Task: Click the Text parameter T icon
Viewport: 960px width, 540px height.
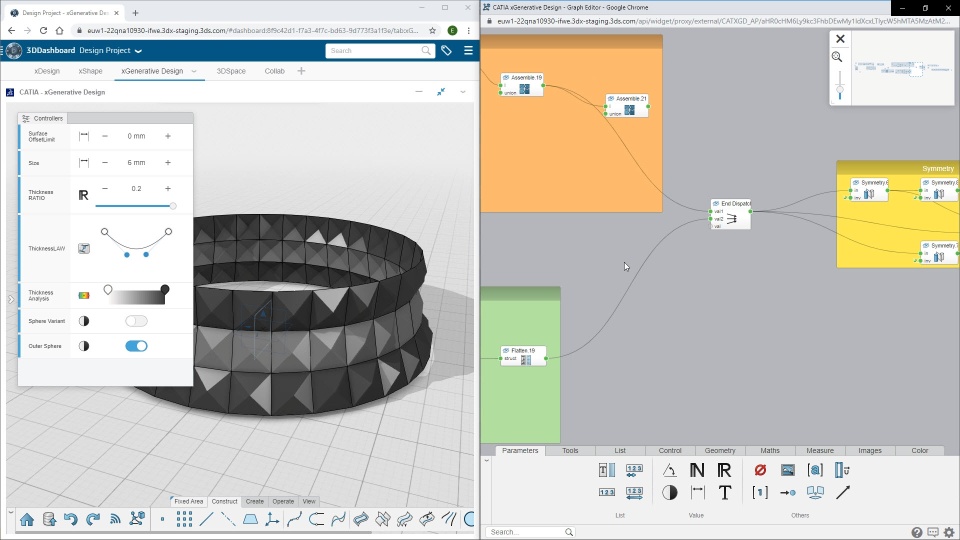Action: [x=724, y=492]
